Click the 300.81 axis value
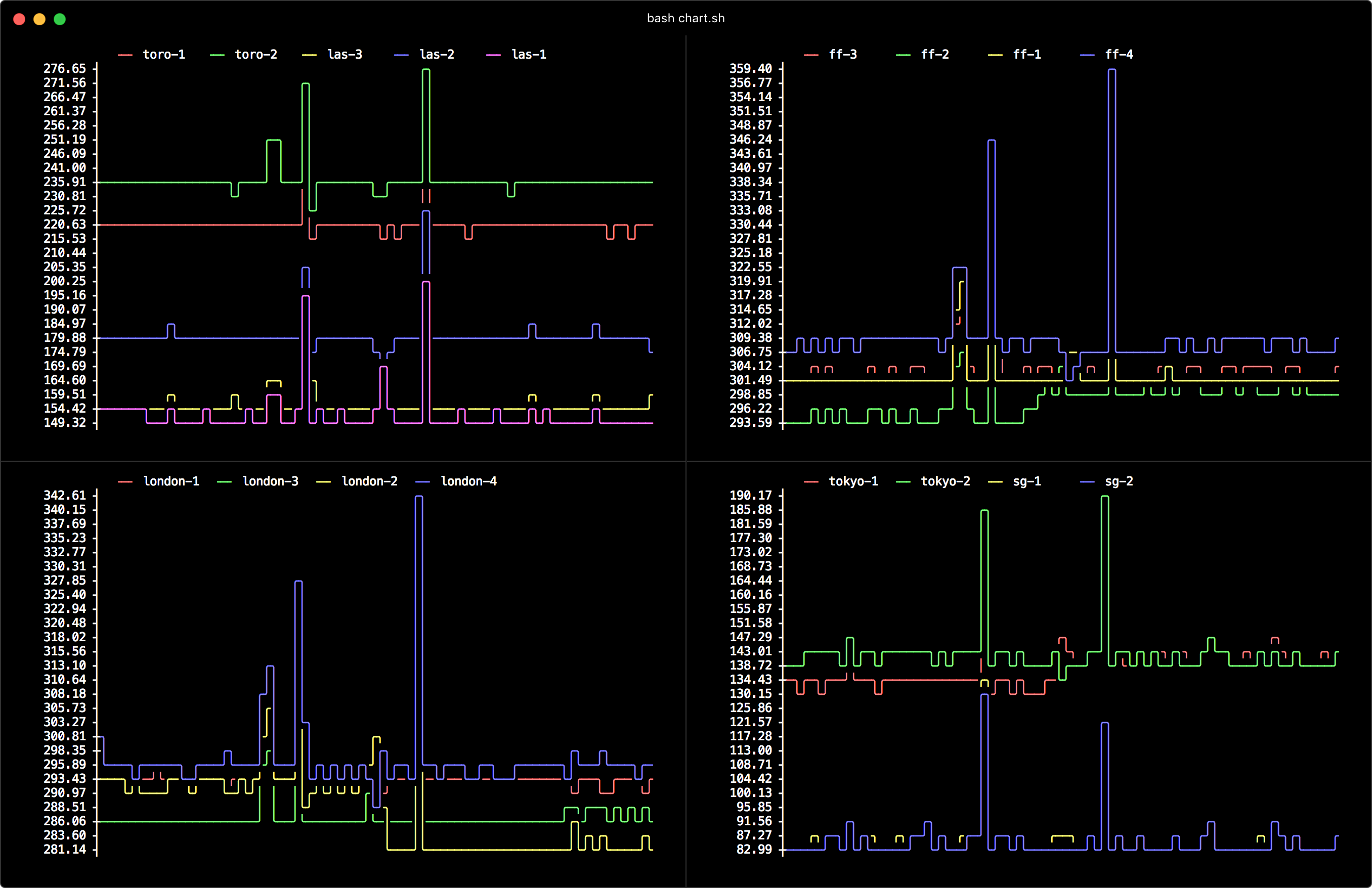Viewport: 1372px width, 888px height. coord(65,736)
